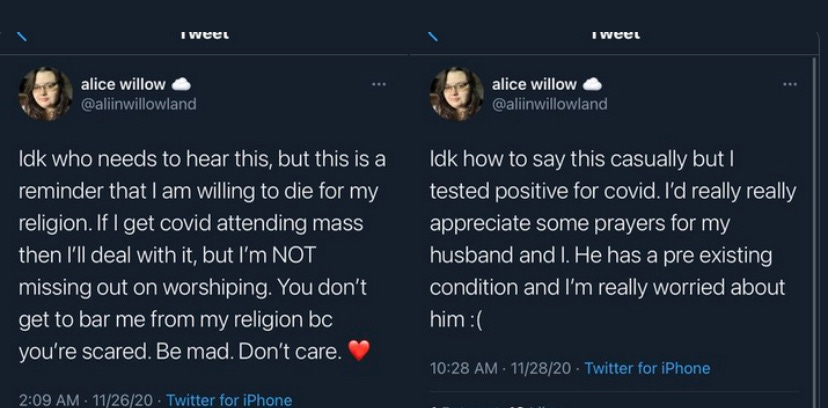Open alice willow's avatar on the 11/28/20 tweet
Viewport: 828px width, 408px height.
457,94
